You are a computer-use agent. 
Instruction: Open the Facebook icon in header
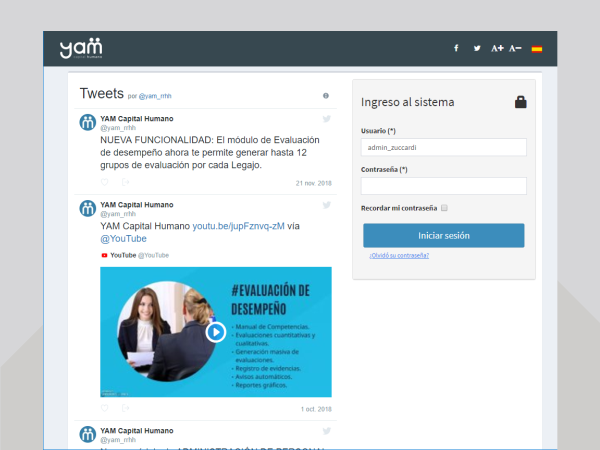pos(456,48)
